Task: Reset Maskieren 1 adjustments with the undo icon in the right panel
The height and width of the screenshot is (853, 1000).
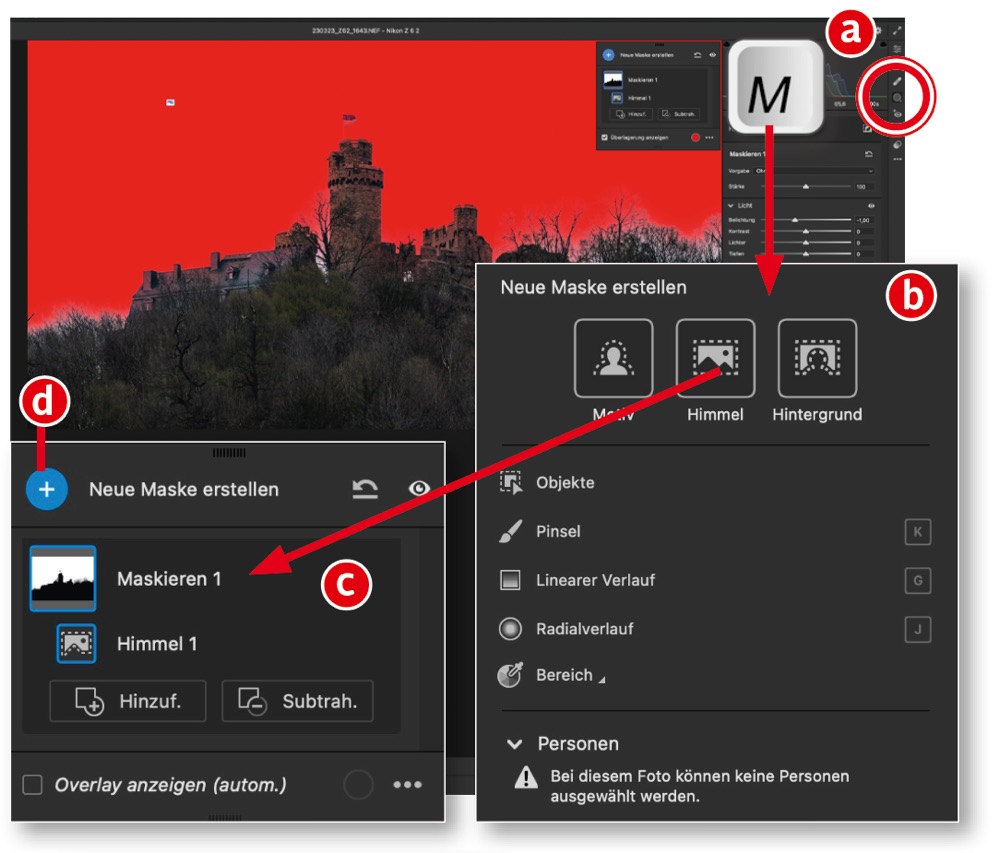Action: 868,154
